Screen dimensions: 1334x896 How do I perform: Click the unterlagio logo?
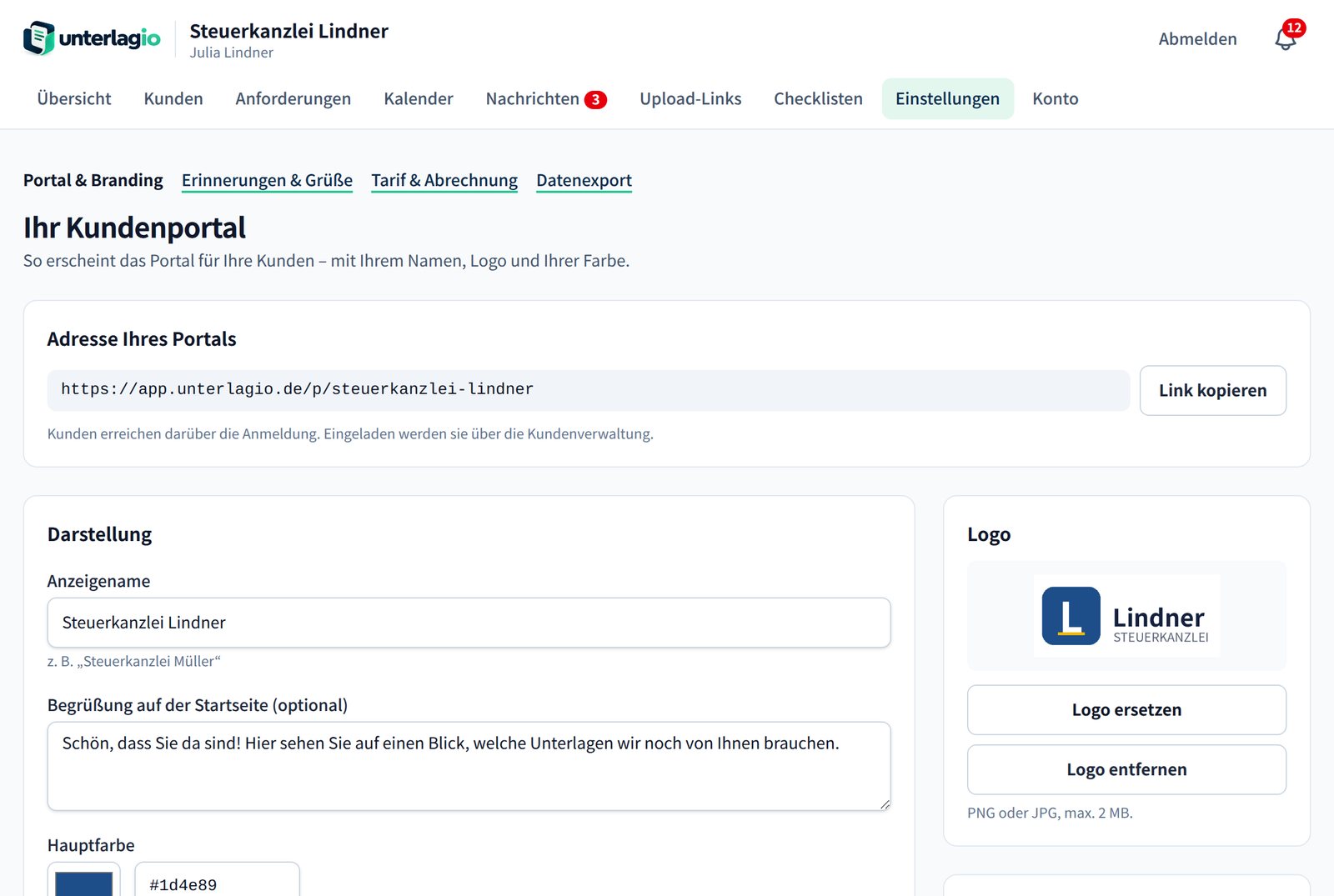pyautogui.click(x=92, y=38)
